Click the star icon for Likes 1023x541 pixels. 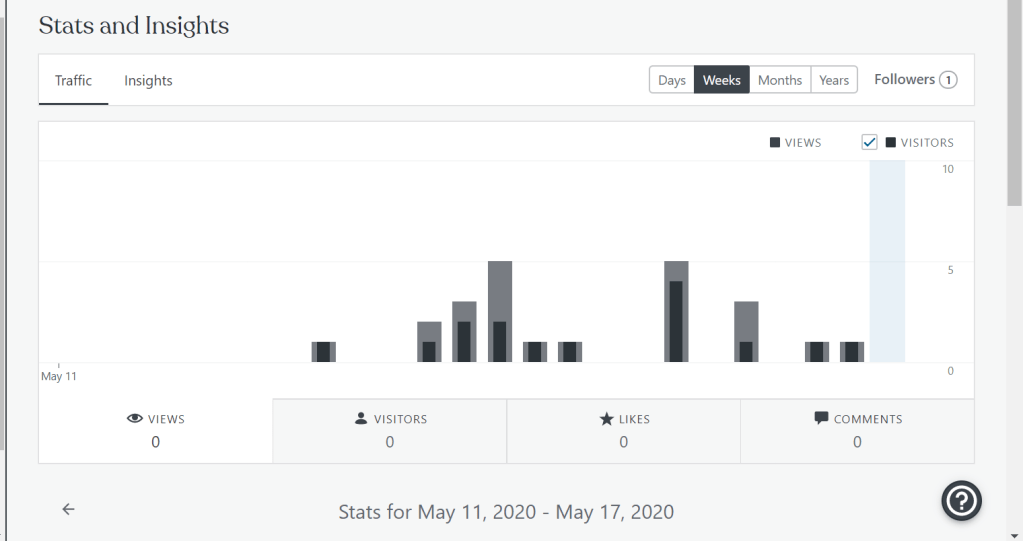606,419
